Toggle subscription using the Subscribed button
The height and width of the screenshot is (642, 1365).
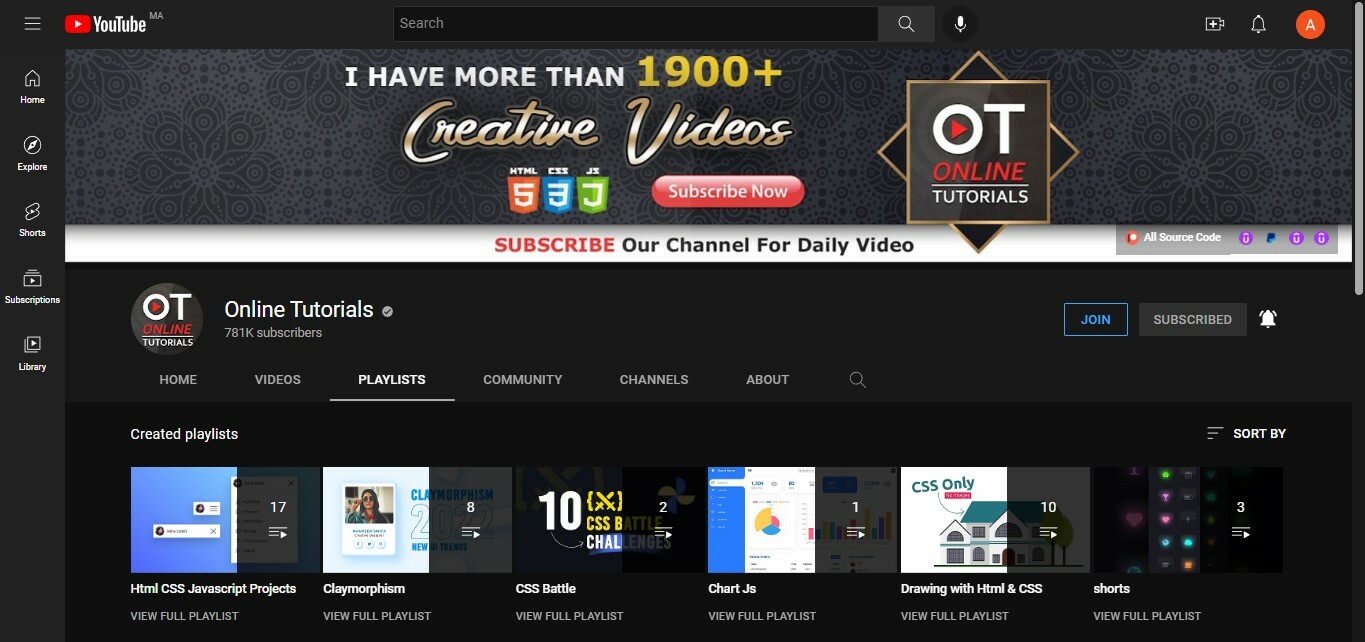1192,319
